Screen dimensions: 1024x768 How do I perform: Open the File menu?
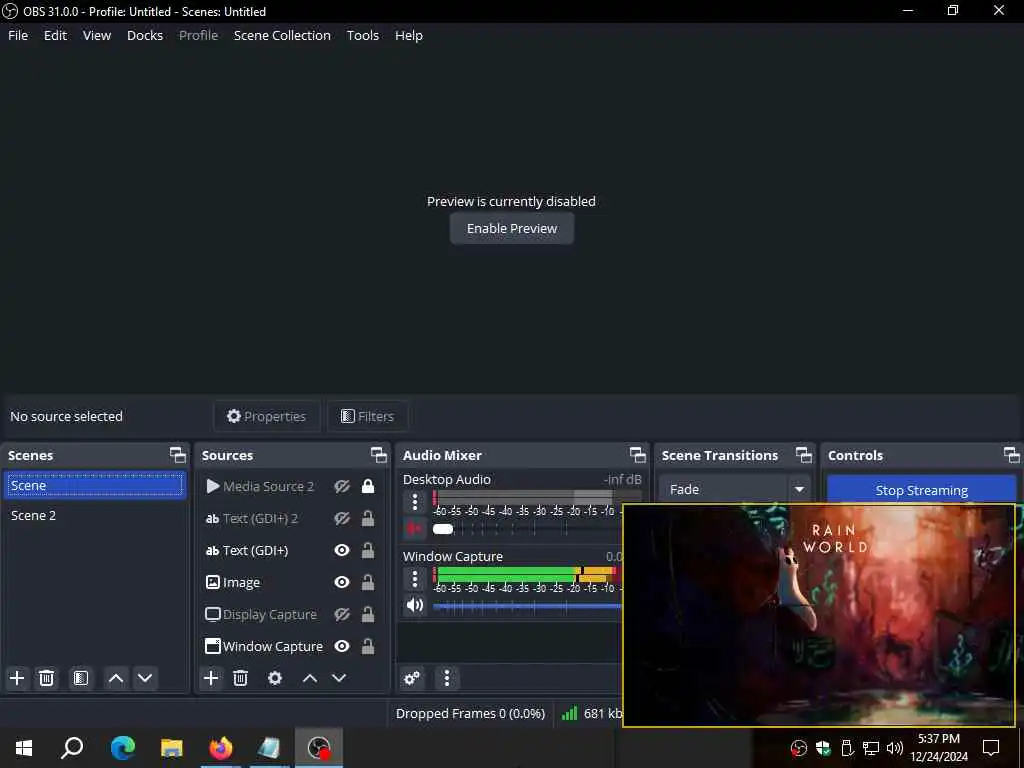(x=18, y=35)
